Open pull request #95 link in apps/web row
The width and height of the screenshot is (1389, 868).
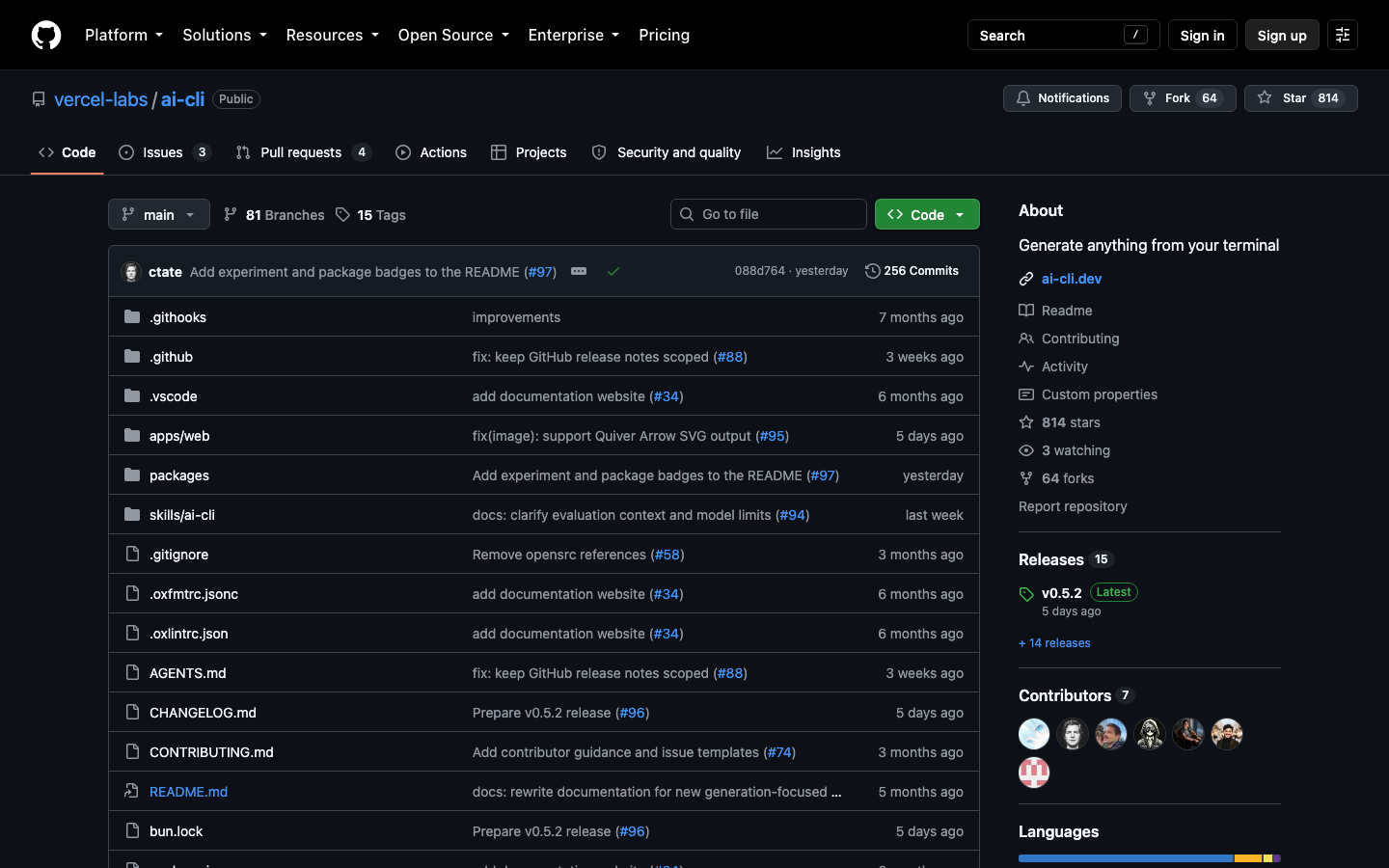click(773, 436)
